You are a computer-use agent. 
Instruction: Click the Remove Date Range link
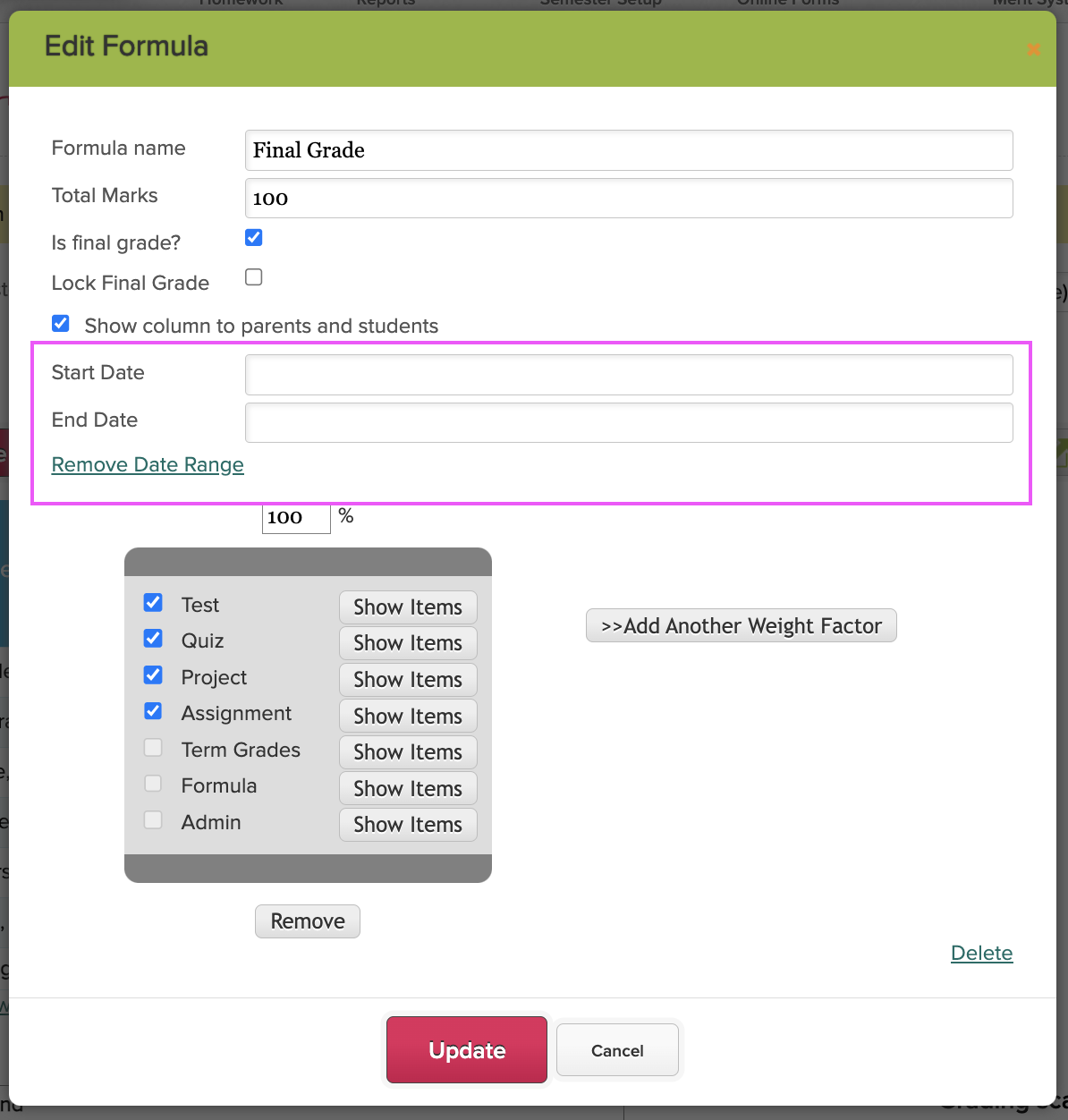(148, 465)
